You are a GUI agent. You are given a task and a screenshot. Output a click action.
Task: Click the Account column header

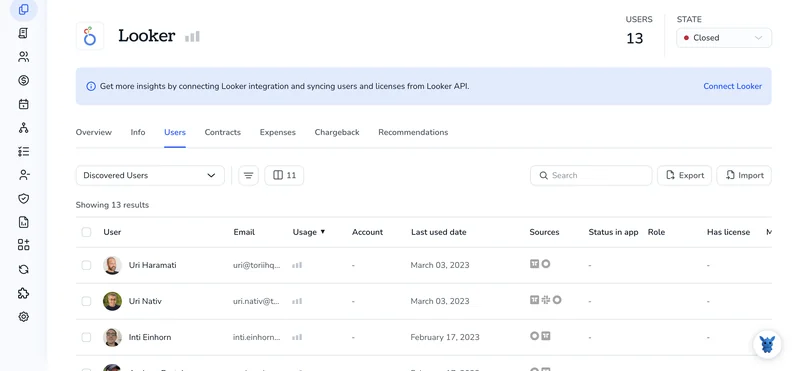367,232
